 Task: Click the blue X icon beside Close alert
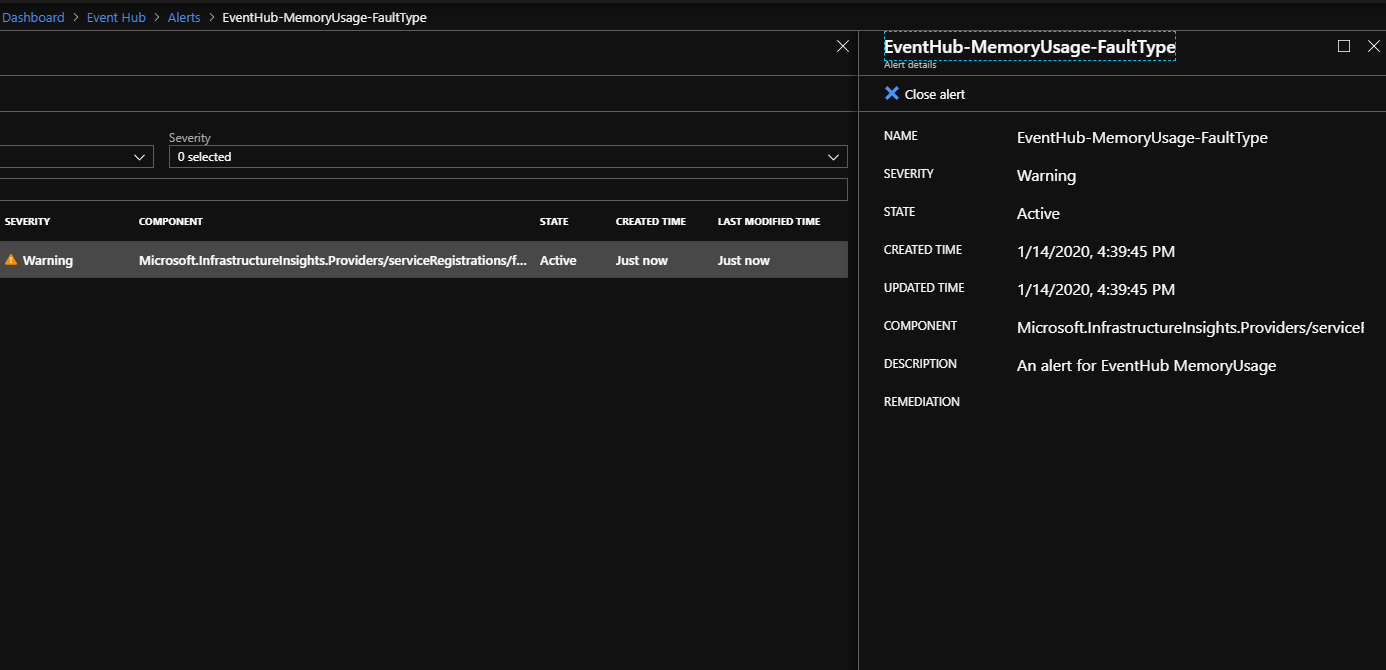pyautogui.click(x=892, y=93)
